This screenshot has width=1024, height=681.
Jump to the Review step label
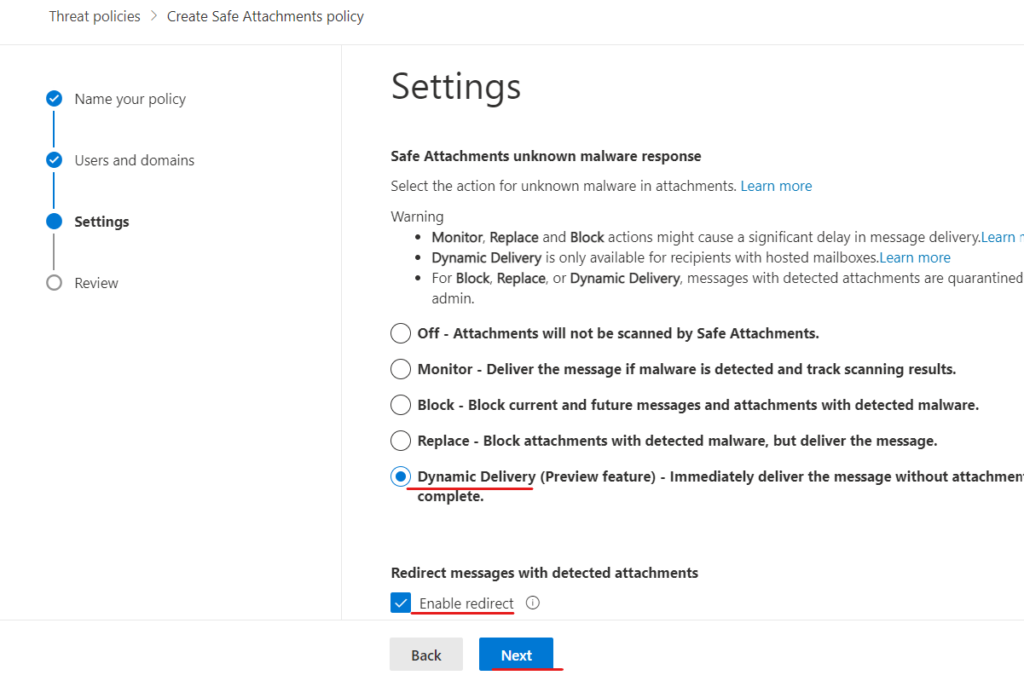(96, 283)
